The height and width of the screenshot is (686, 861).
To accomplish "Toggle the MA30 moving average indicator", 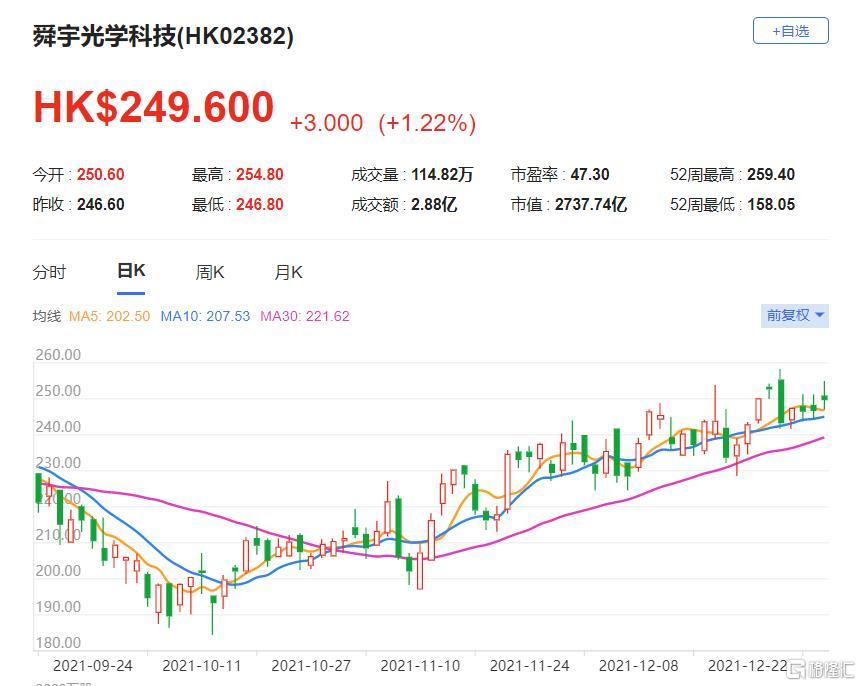I will [x=305, y=316].
